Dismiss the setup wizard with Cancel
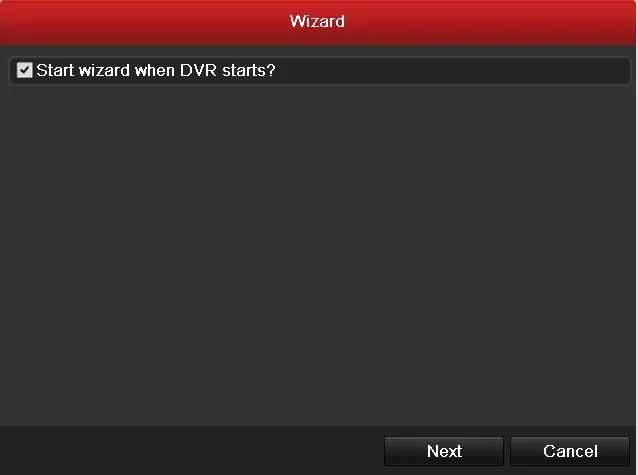This screenshot has width=638, height=475. click(x=570, y=451)
